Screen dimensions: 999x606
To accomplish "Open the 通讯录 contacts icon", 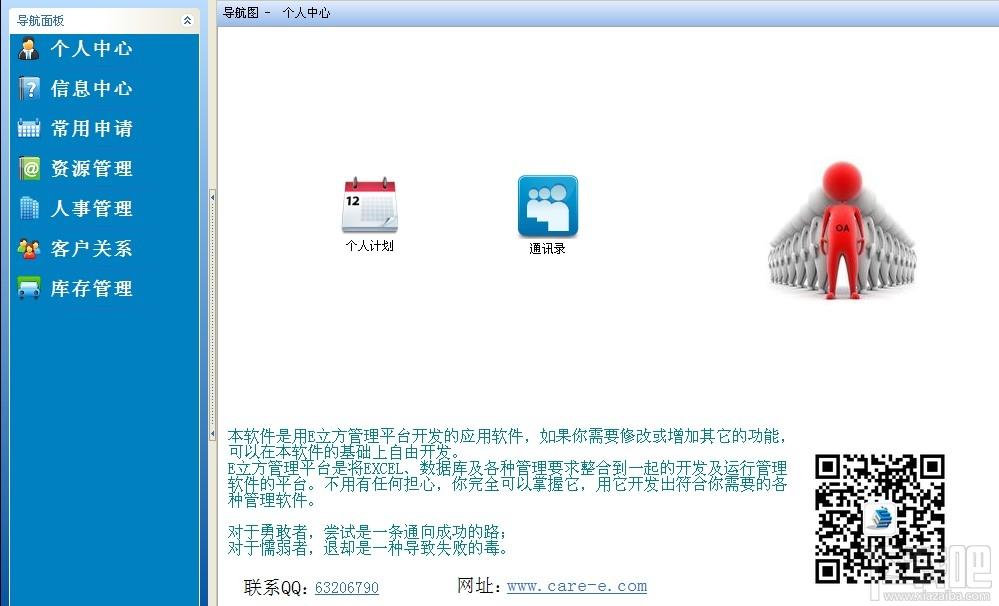I will [548, 206].
